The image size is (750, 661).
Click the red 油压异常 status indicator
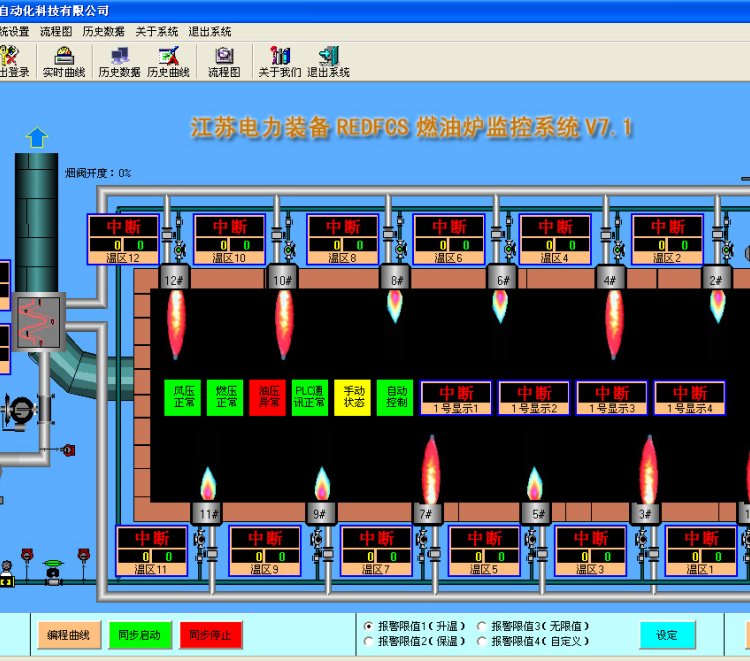[x=268, y=397]
